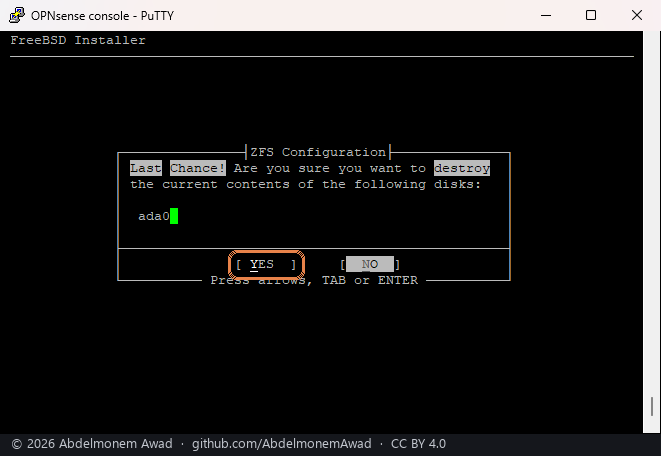Click the 'TAB or ENTER' hint text
The image size is (661, 456).
370,280
